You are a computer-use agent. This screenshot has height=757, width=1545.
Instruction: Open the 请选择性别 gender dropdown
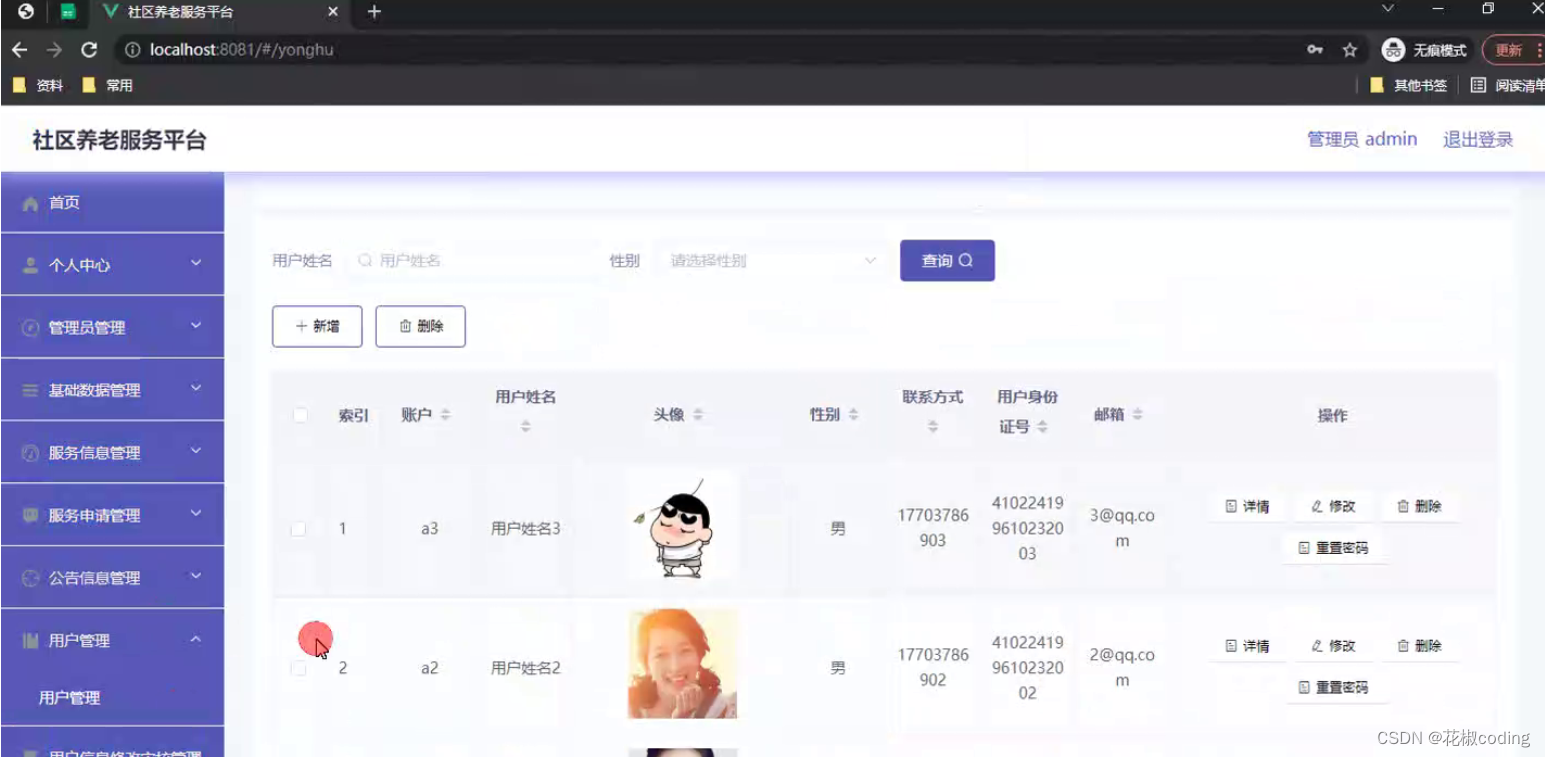pyautogui.click(x=768, y=260)
